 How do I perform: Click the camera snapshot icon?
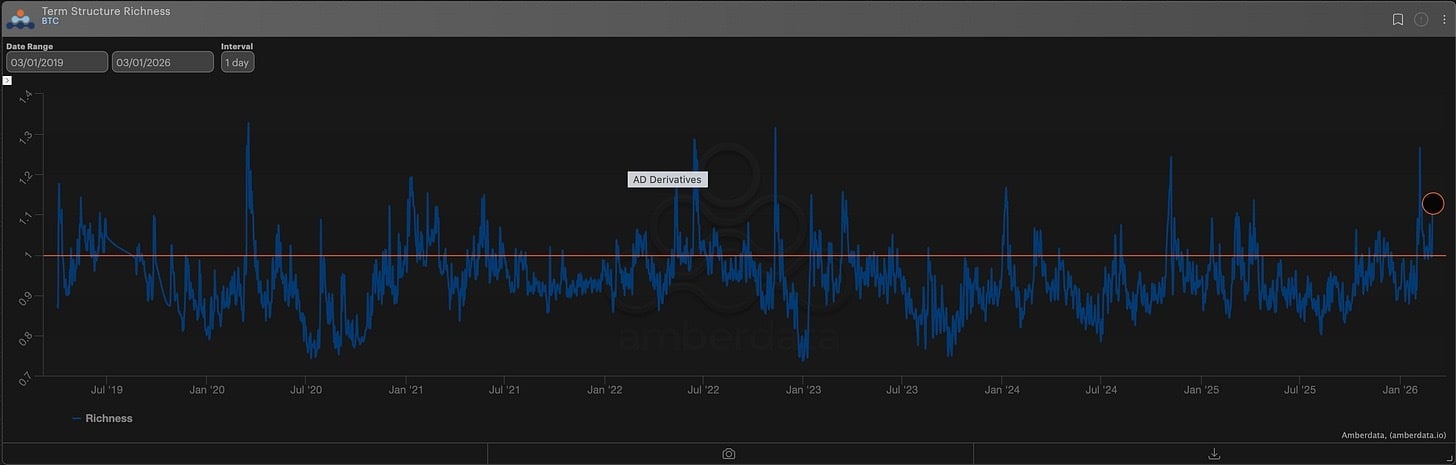click(729, 454)
